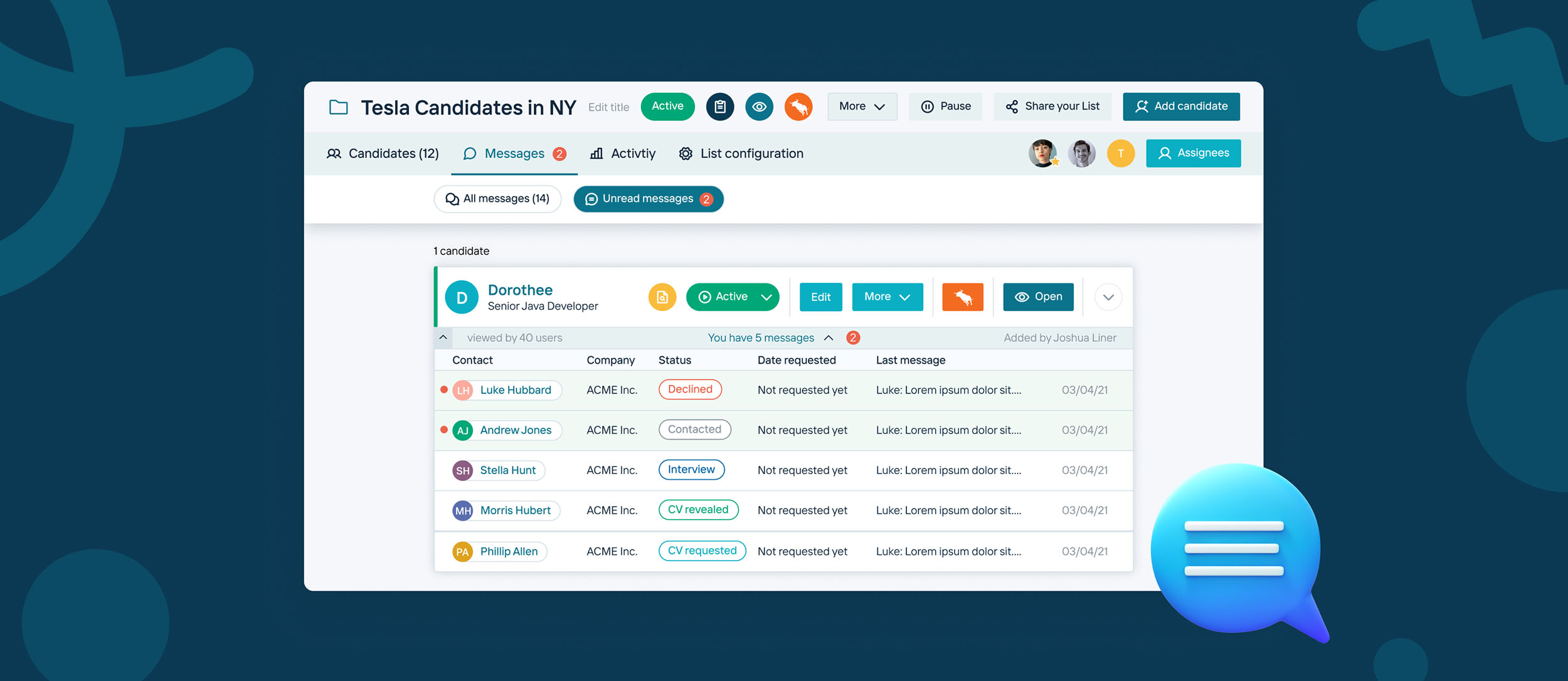The width and height of the screenshot is (1568, 681).
Task: Click the Pause button
Action: pos(945,107)
